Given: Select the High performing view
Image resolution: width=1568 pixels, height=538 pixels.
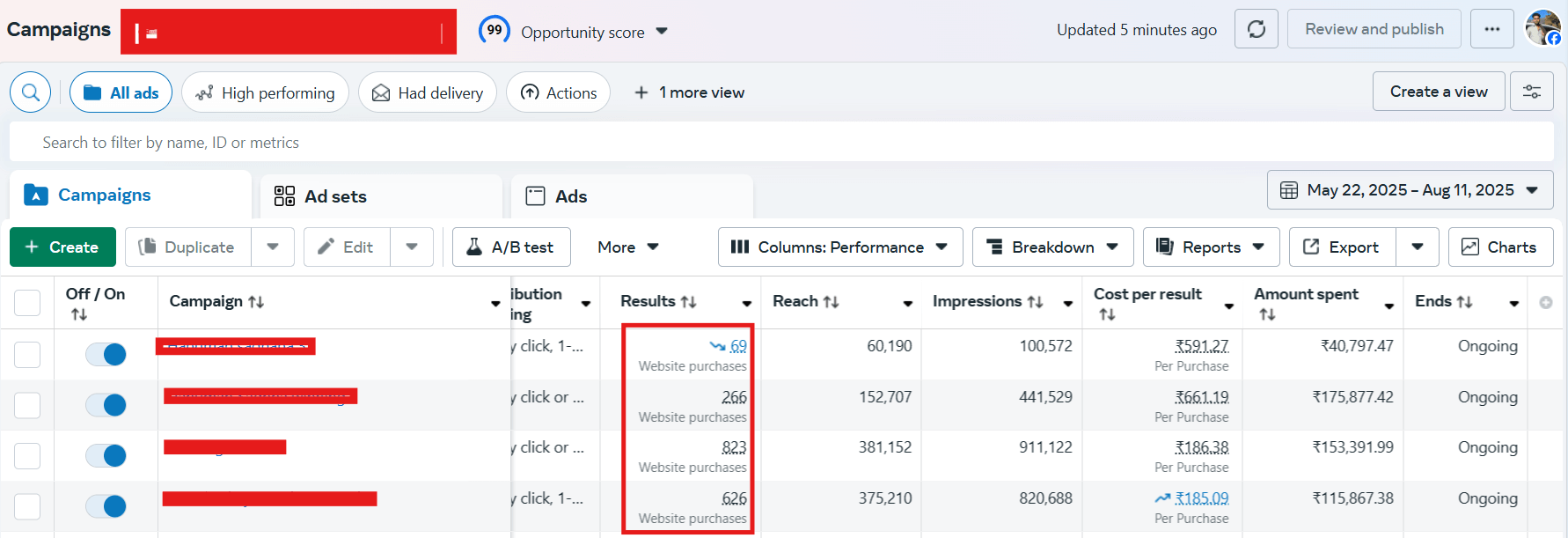Looking at the screenshot, I should [x=265, y=92].
